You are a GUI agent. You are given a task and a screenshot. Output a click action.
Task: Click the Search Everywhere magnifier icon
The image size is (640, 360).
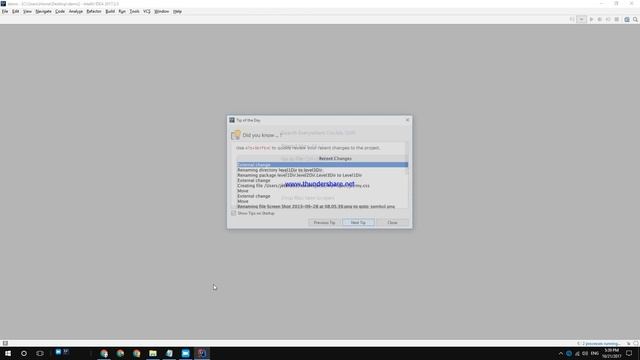click(635, 19)
